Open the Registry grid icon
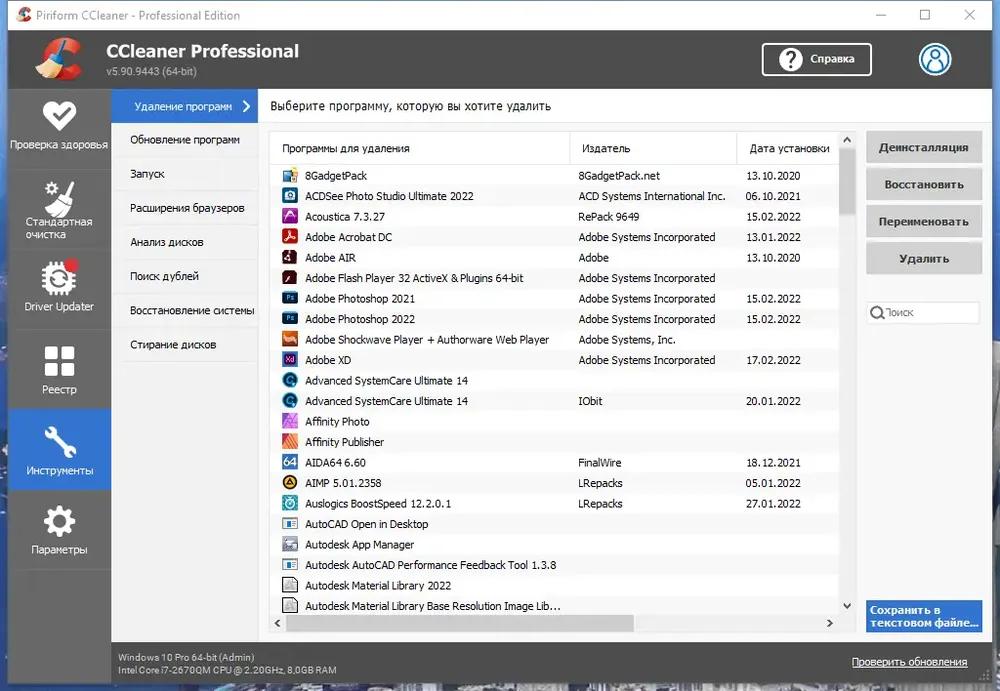This screenshot has width=1000, height=691. [x=59, y=361]
